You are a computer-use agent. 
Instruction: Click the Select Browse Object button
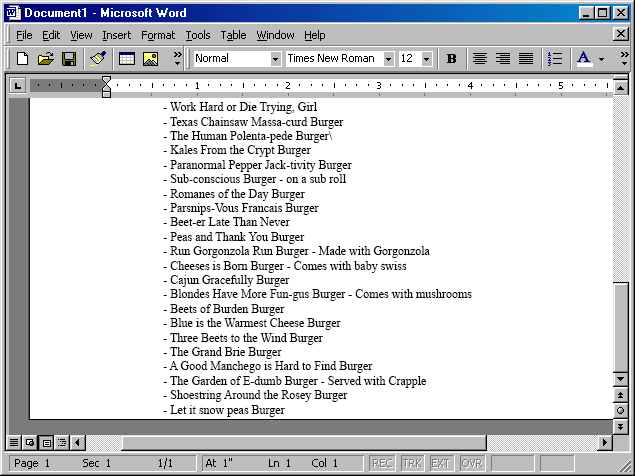pos(620,411)
